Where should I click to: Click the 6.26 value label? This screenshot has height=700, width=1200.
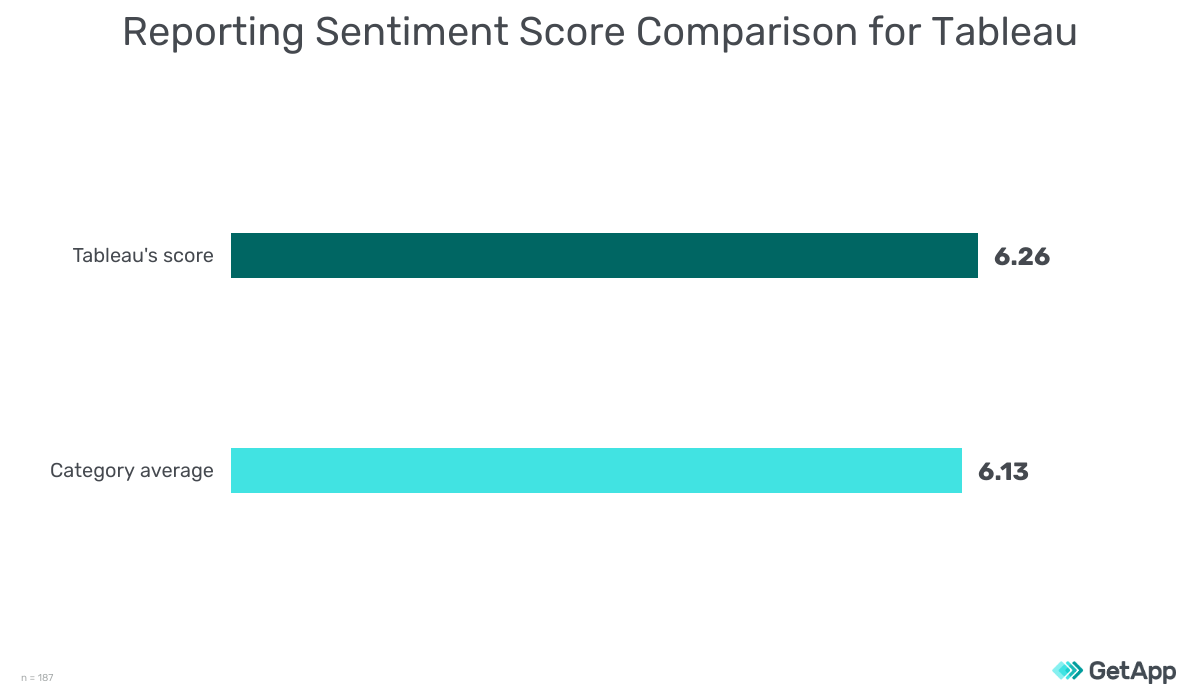point(1022,257)
